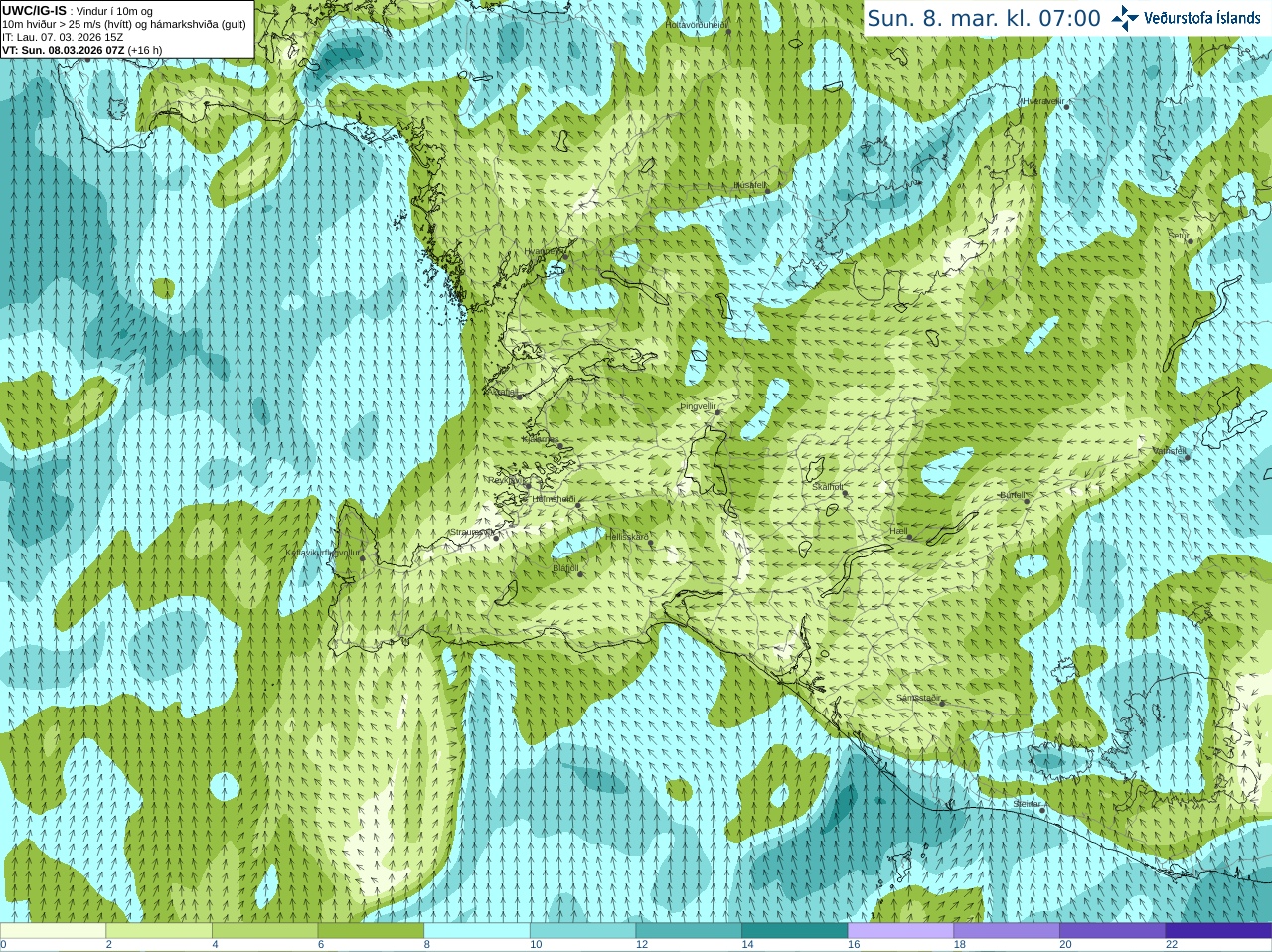Click the 18–20 m/s purple legend swatch

1007,931
